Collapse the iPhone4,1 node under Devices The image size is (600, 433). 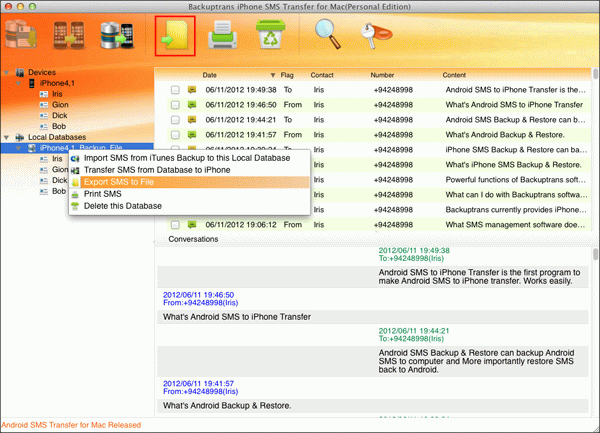click(18, 83)
